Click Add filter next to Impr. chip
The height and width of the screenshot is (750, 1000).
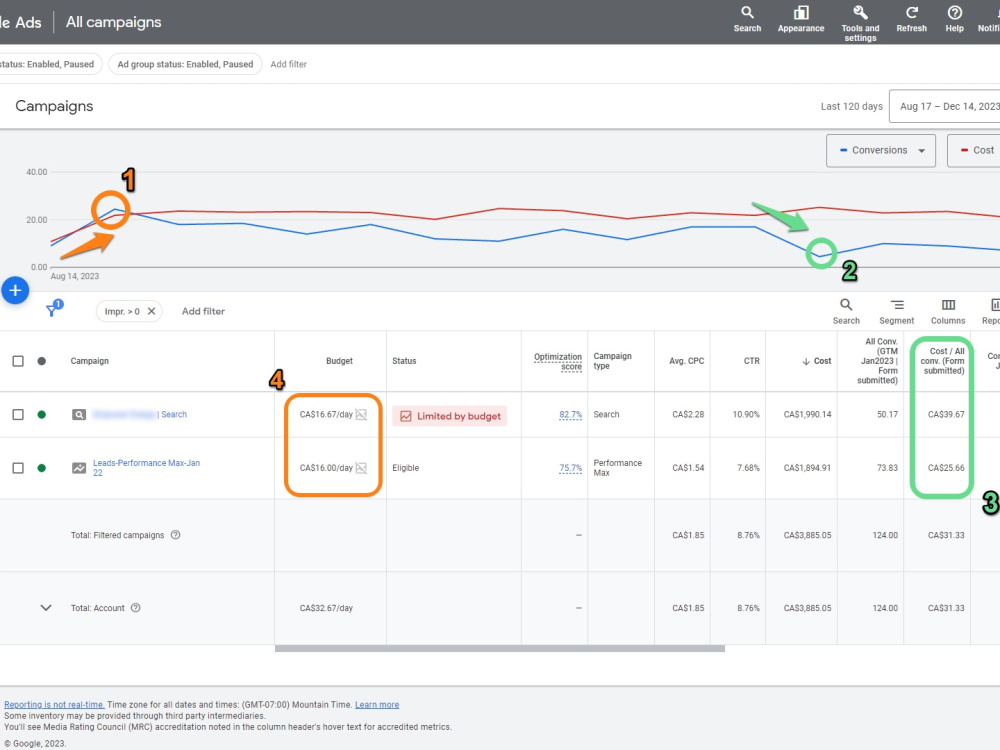click(x=203, y=311)
